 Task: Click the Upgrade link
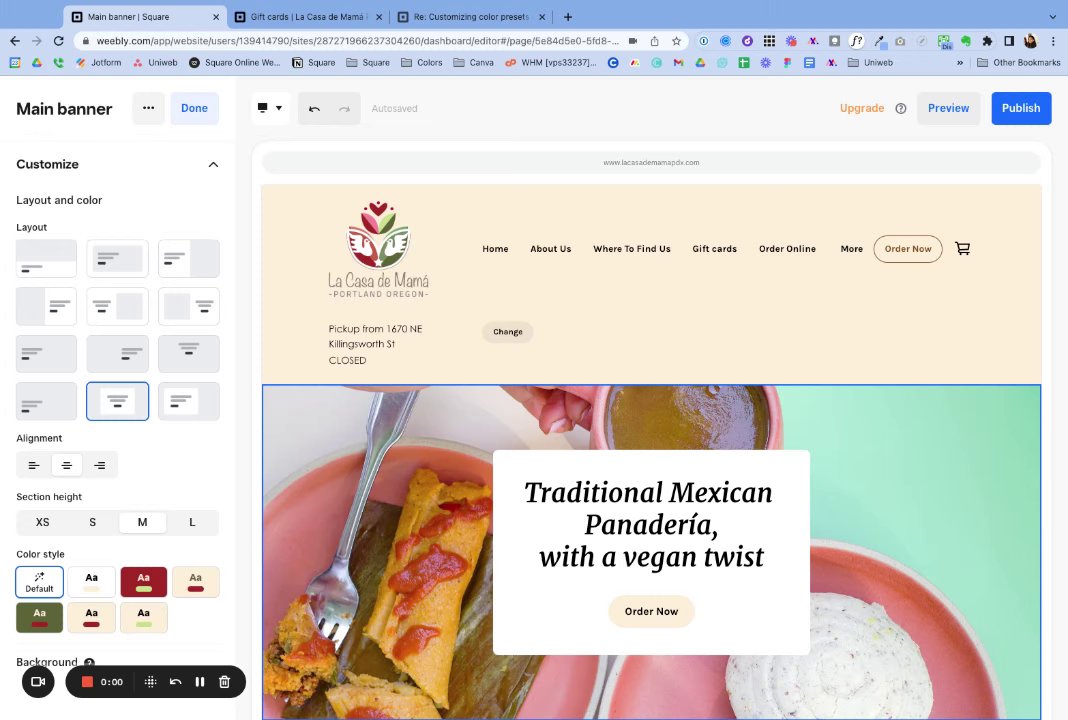[x=862, y=108]
